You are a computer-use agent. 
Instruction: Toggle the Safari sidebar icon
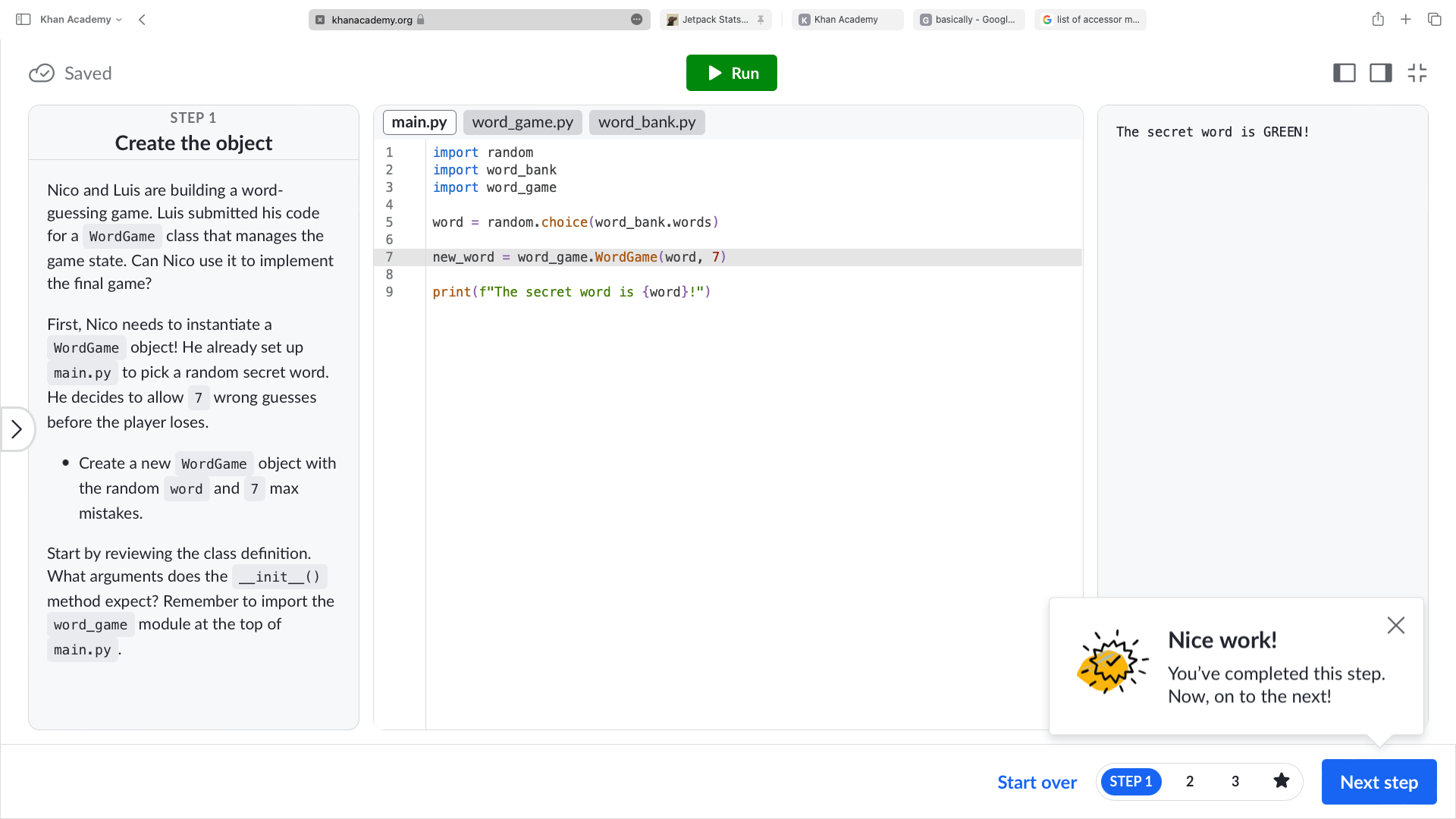pos(24,20)
